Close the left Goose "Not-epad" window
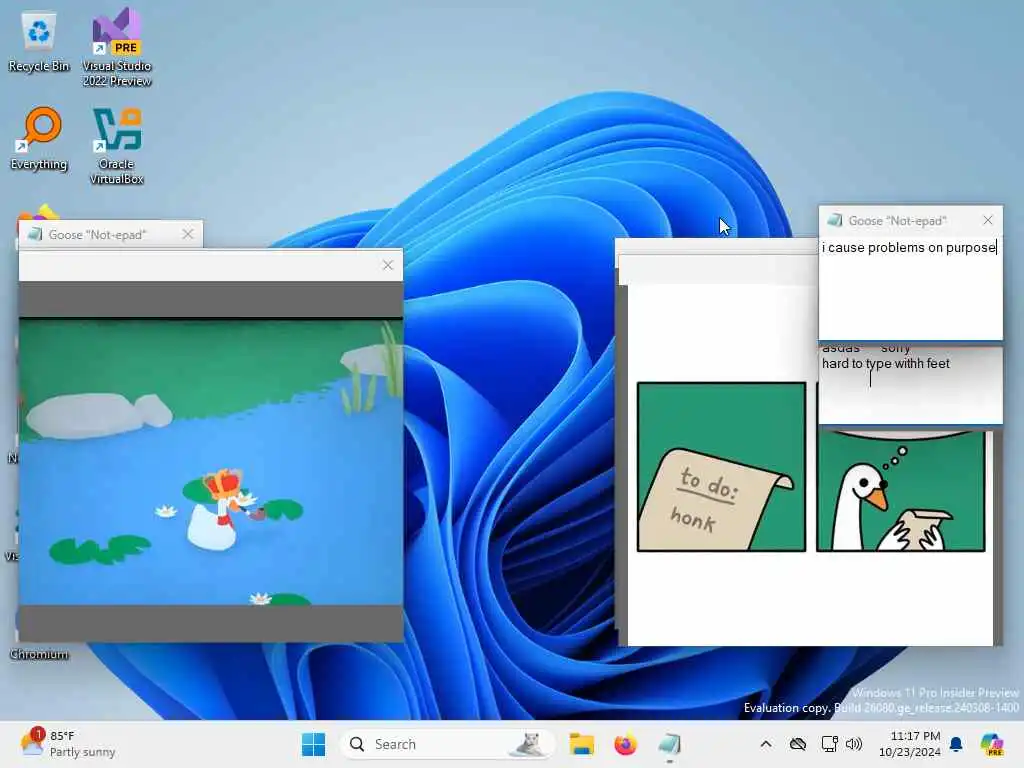The height and width of the screenshot is (768, 1024). (x=188, y=234)
